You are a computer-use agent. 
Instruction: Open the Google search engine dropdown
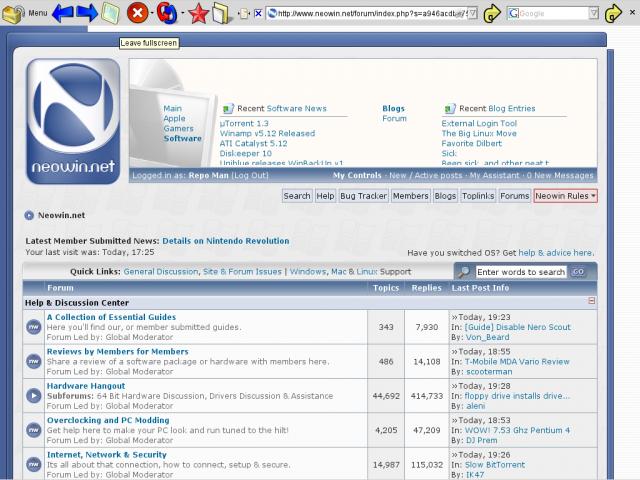point(594,13)
